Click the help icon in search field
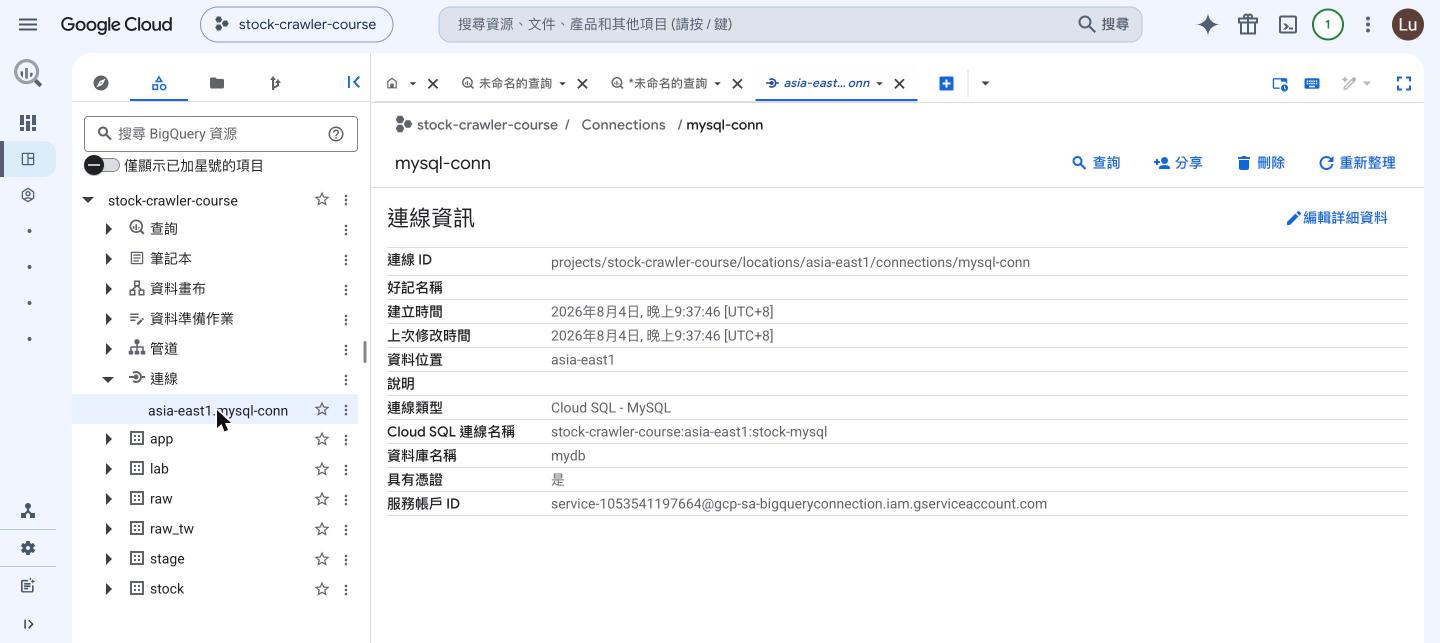 (x=336, y=134)
